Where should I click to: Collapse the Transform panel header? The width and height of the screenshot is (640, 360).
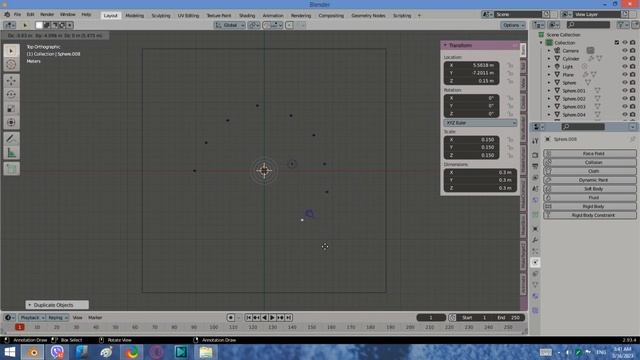(x=480, y=45)
